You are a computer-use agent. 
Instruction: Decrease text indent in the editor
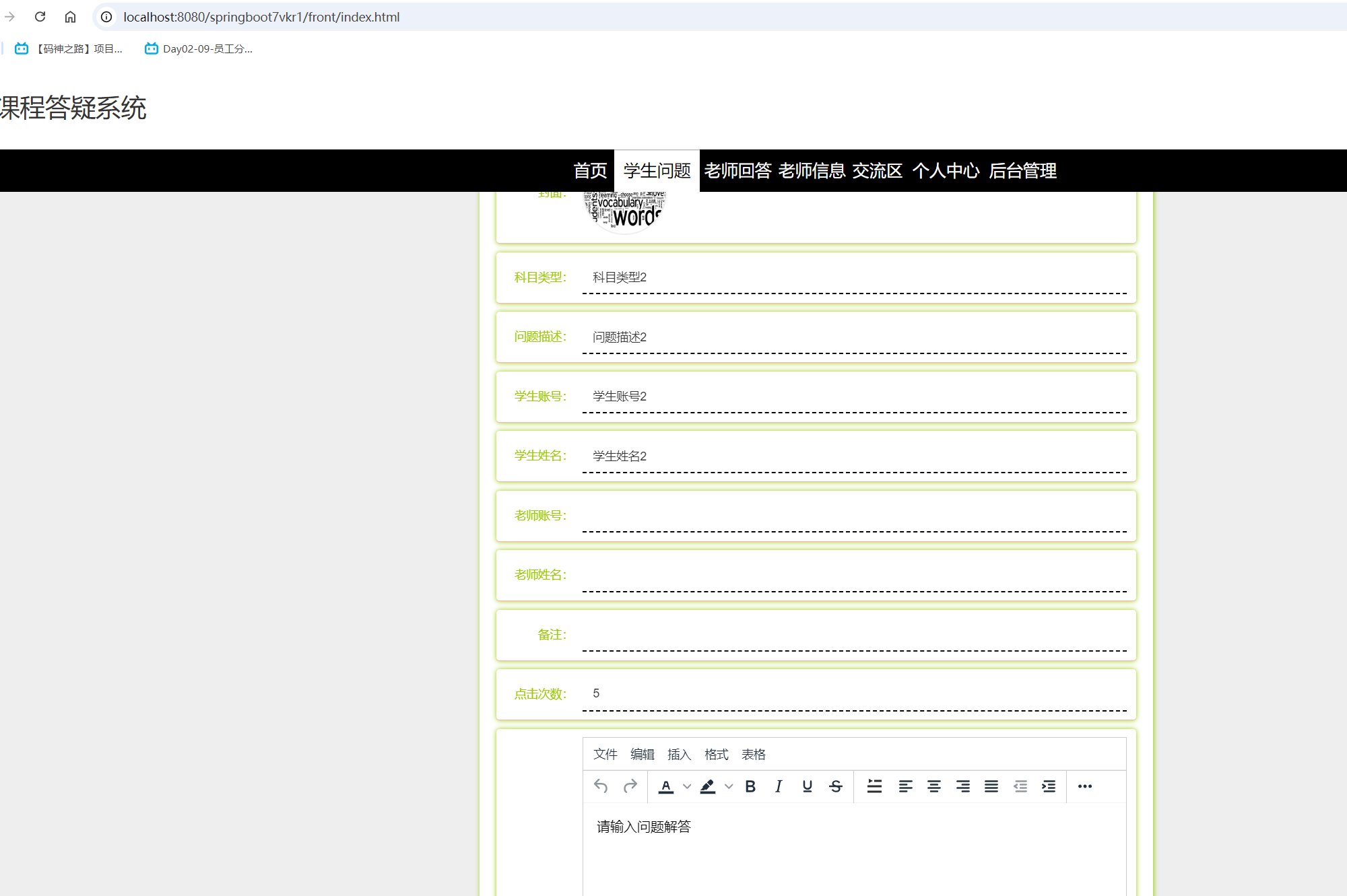point(1021,786)
